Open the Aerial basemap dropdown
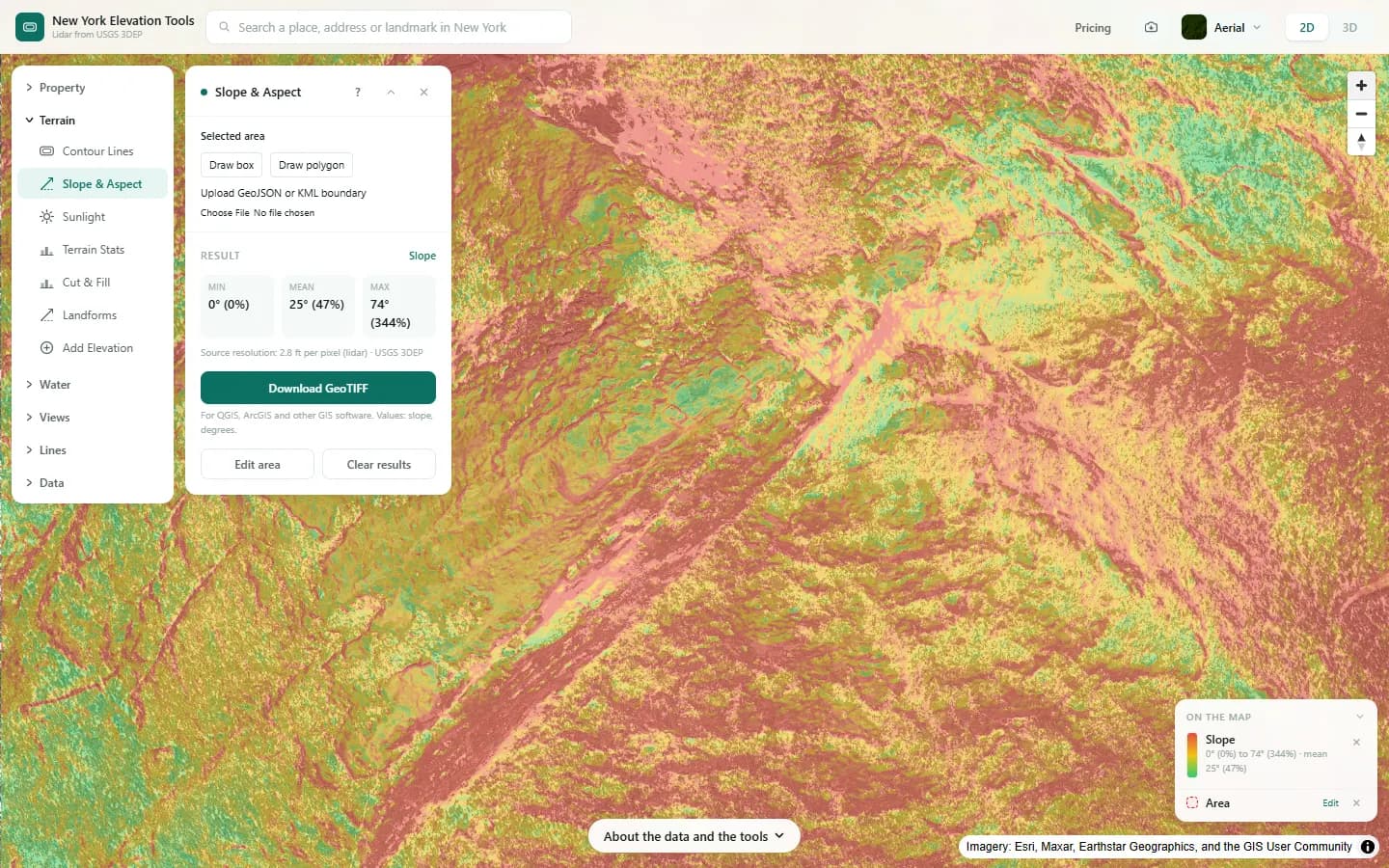1389x868 pixels. [1222, 28]
